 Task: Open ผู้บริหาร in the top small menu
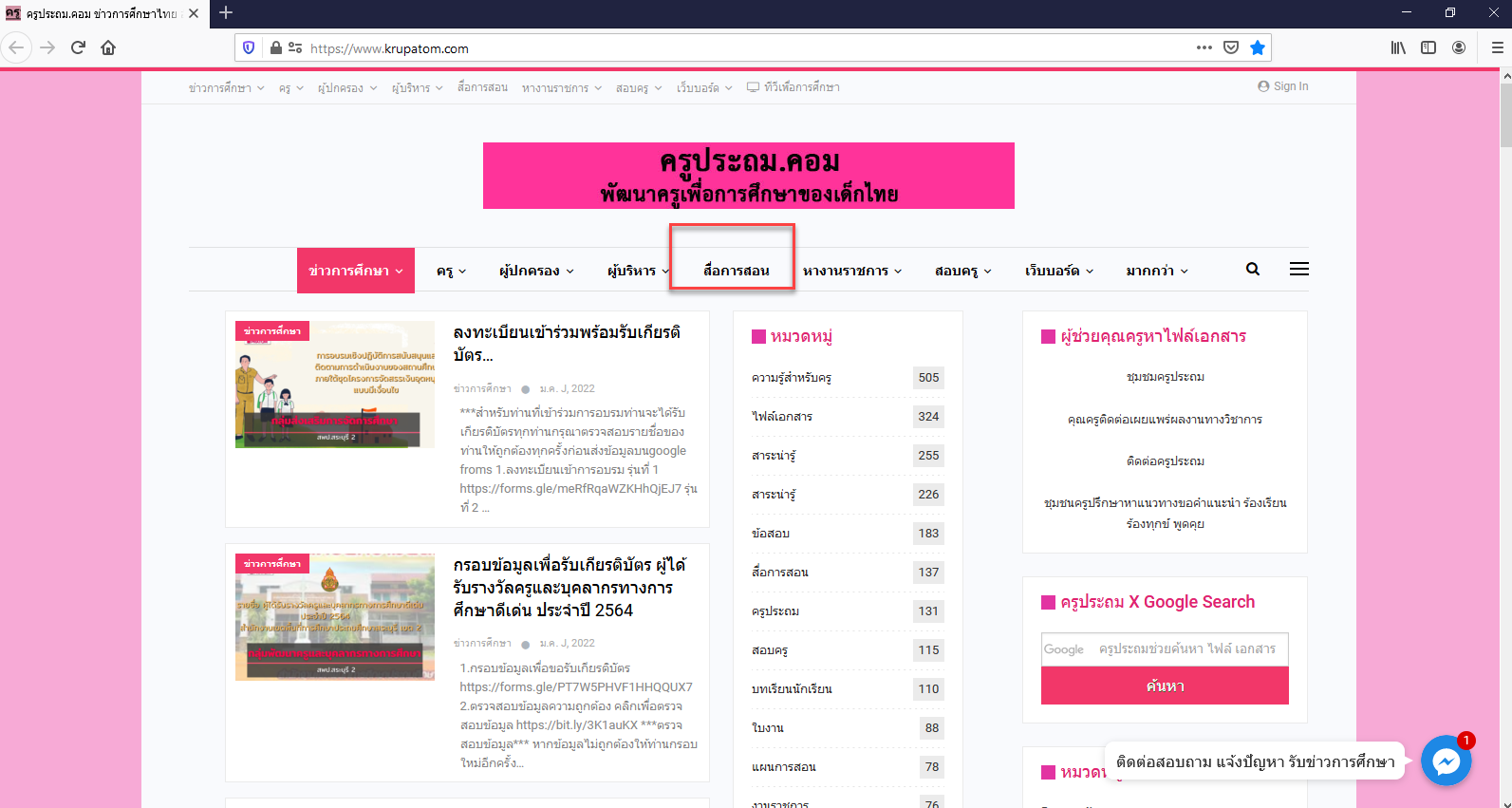(x=417, y=87)
